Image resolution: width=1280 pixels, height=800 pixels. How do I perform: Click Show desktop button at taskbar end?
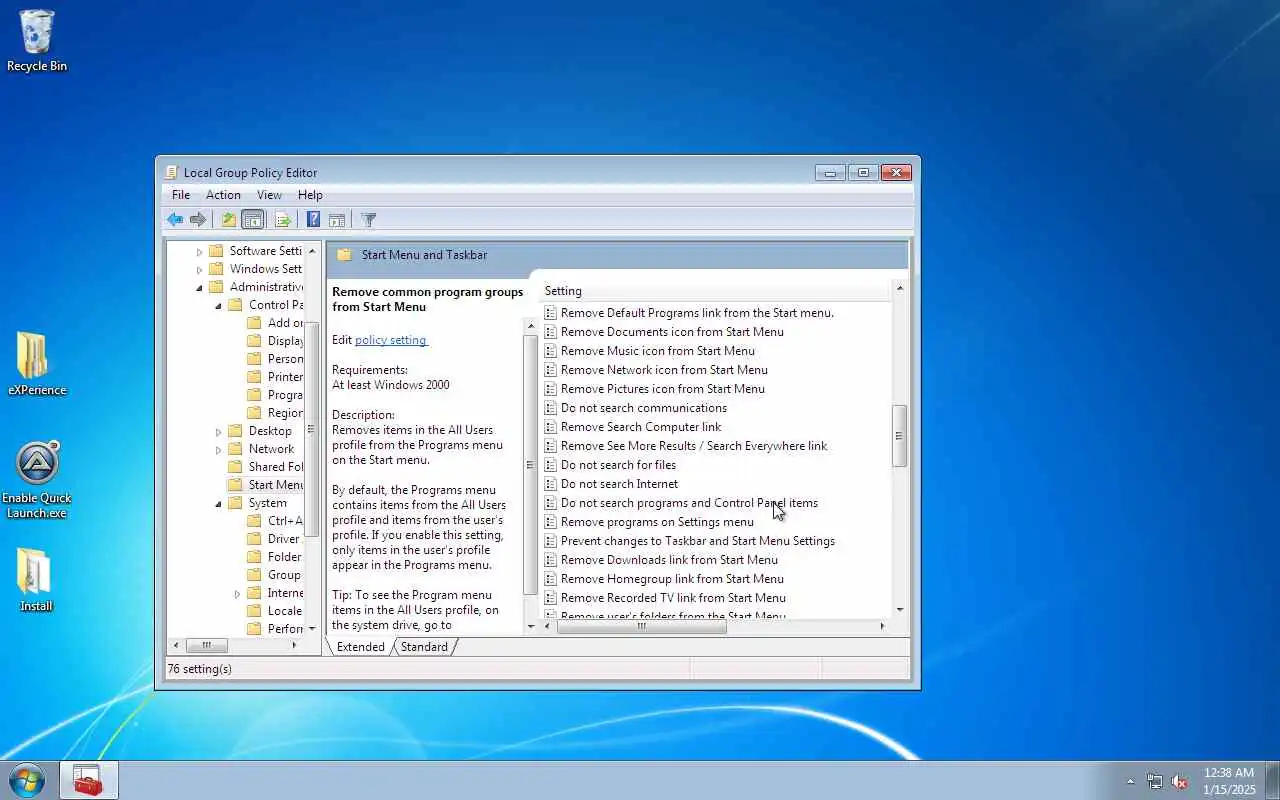point(1273,780)
